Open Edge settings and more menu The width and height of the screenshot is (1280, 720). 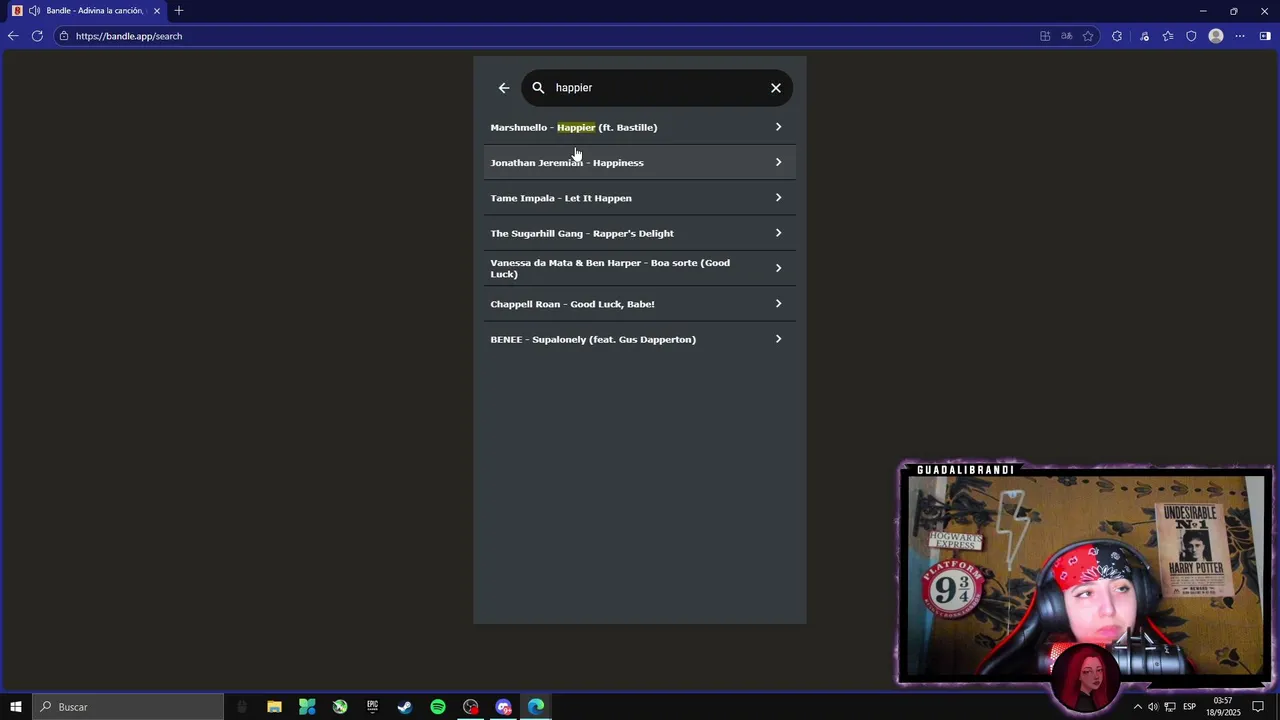[1240, 36]
